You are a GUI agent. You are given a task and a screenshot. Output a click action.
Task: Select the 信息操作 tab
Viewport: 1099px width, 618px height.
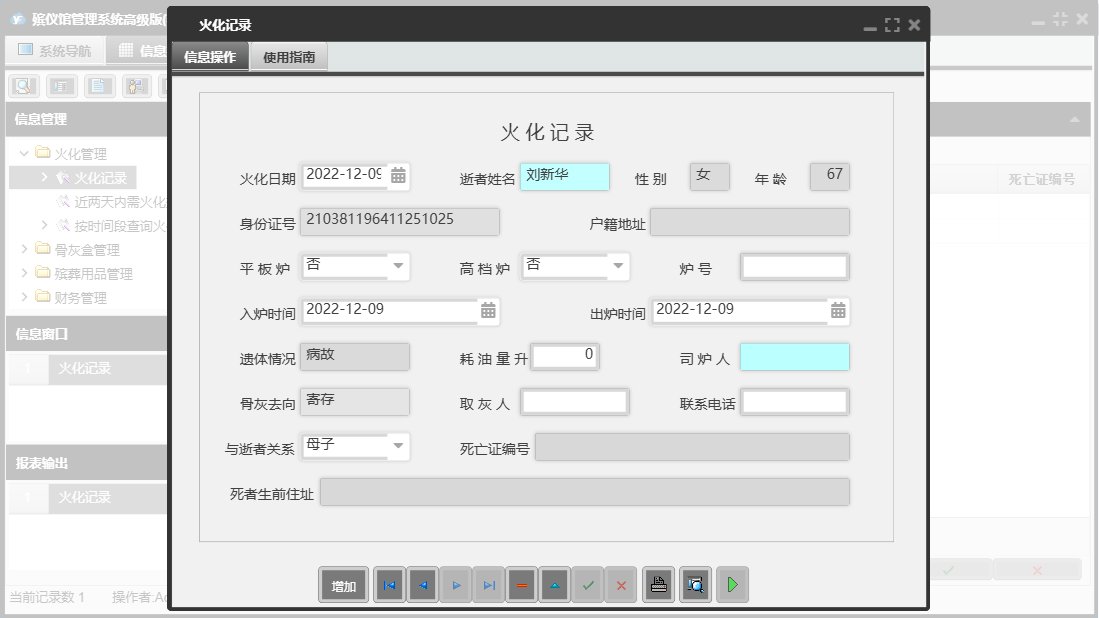[x=210, y=58]
